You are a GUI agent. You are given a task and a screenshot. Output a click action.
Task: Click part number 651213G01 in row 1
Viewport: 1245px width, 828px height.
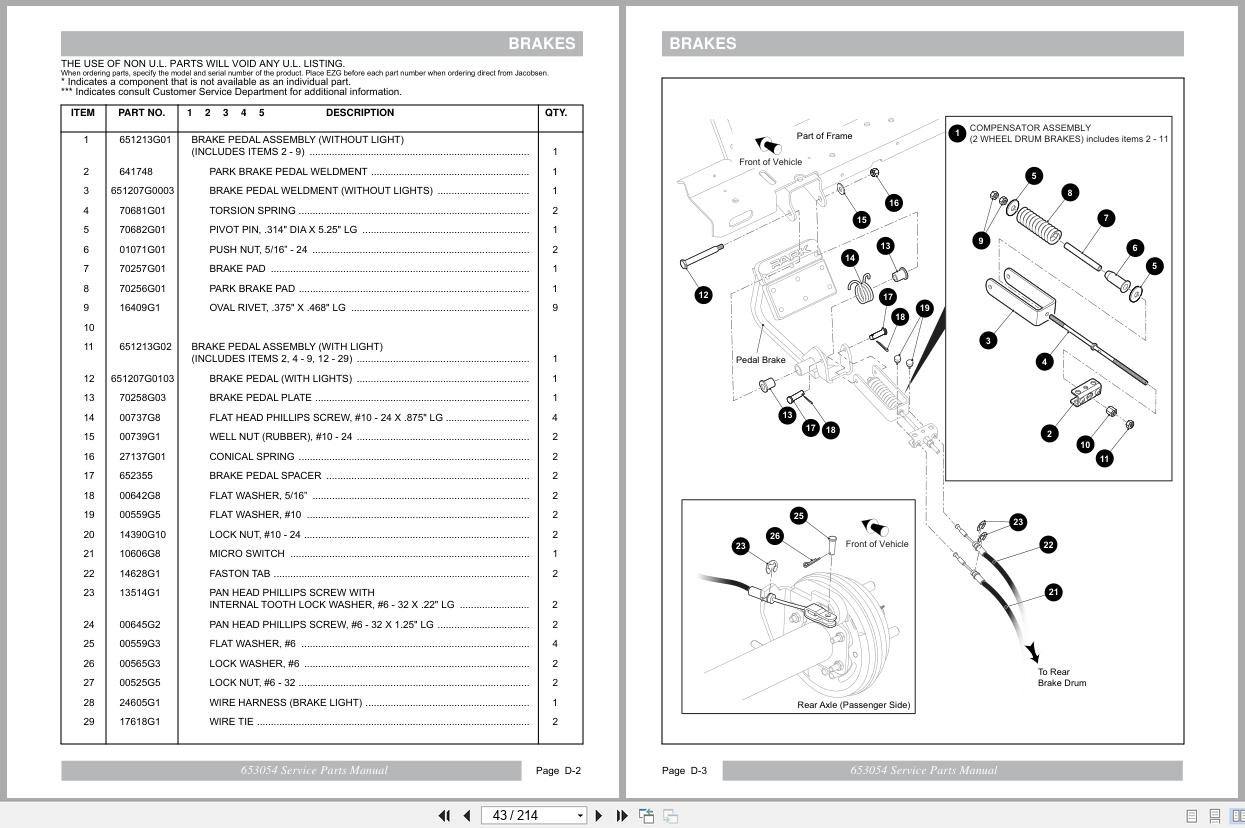click(x=145, y=140)
